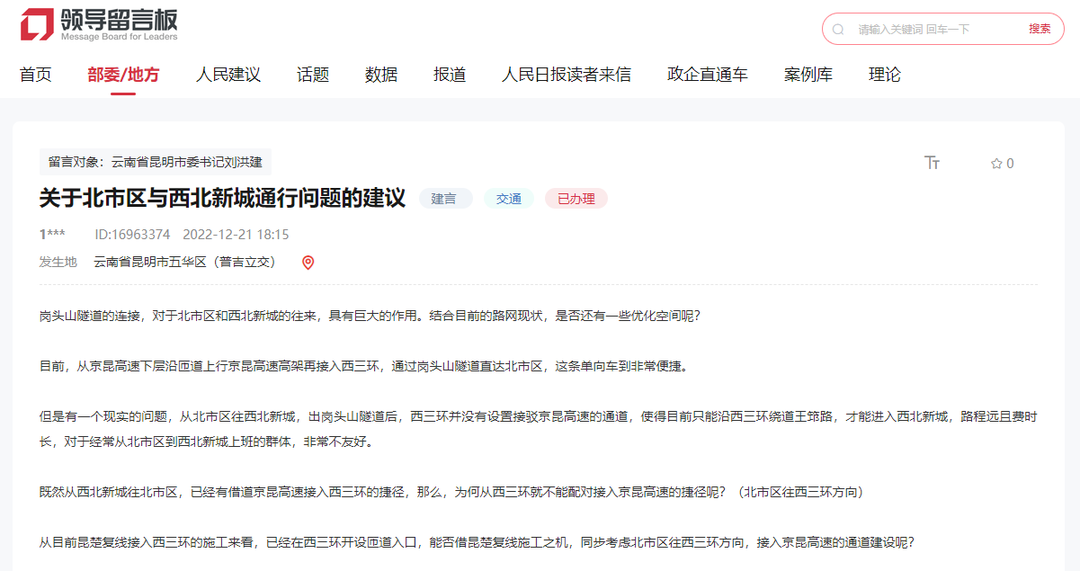Image resolution: width=1080 pixels, height=571 pixels.
Task: Open the 报道 reports tab
Action: coord(449,74)
